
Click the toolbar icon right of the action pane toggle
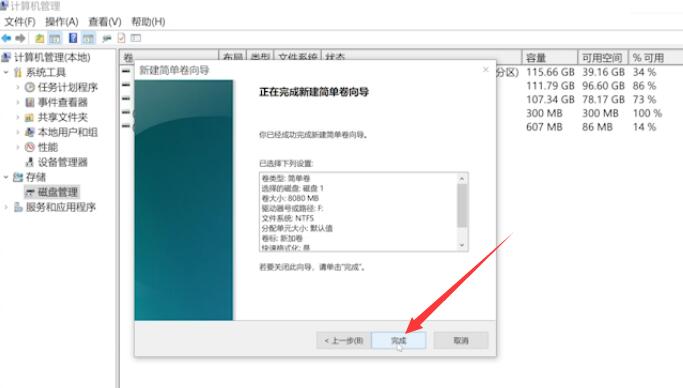(x=107, y=39)
